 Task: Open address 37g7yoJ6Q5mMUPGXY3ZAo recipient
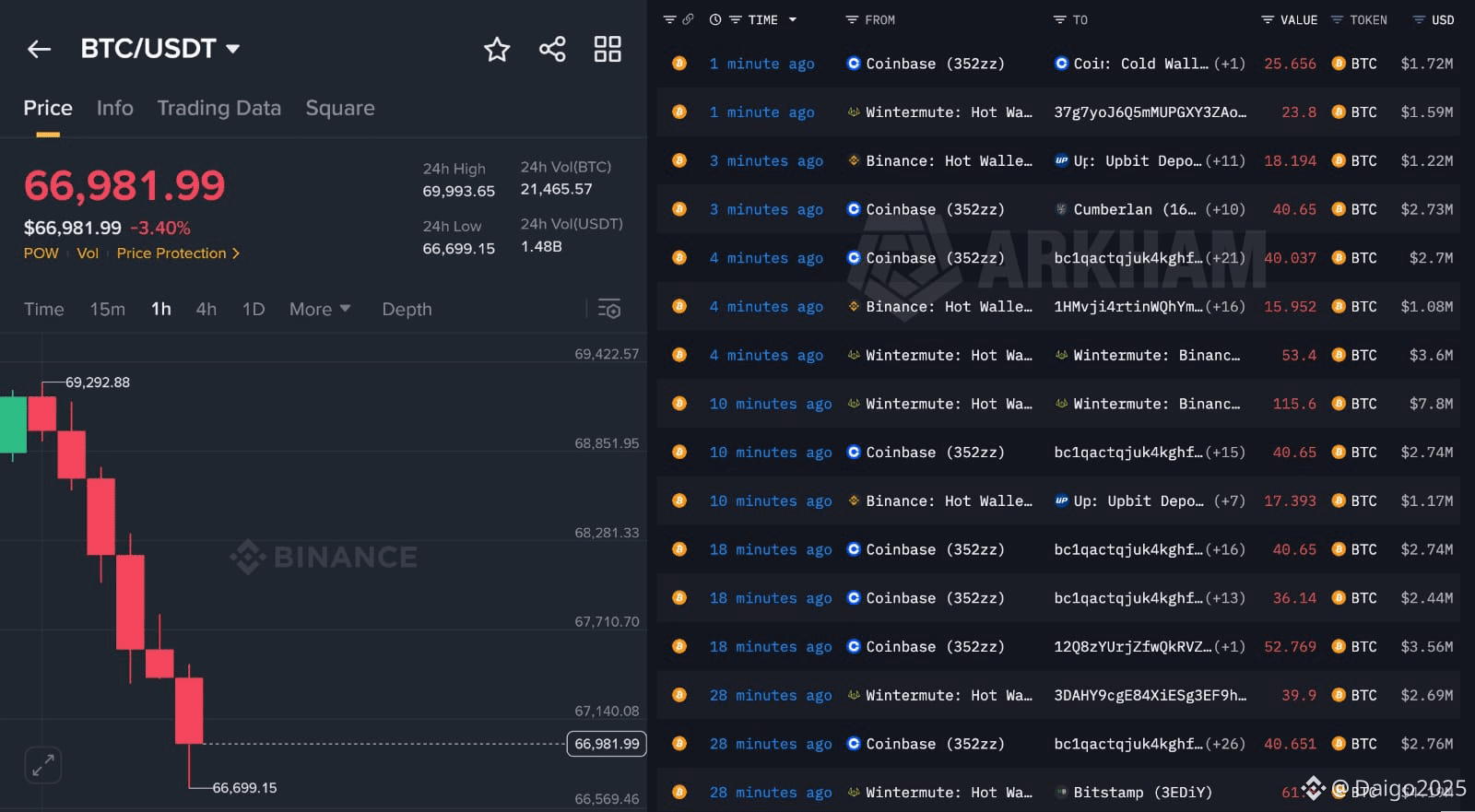click(x=1150, y=112)
